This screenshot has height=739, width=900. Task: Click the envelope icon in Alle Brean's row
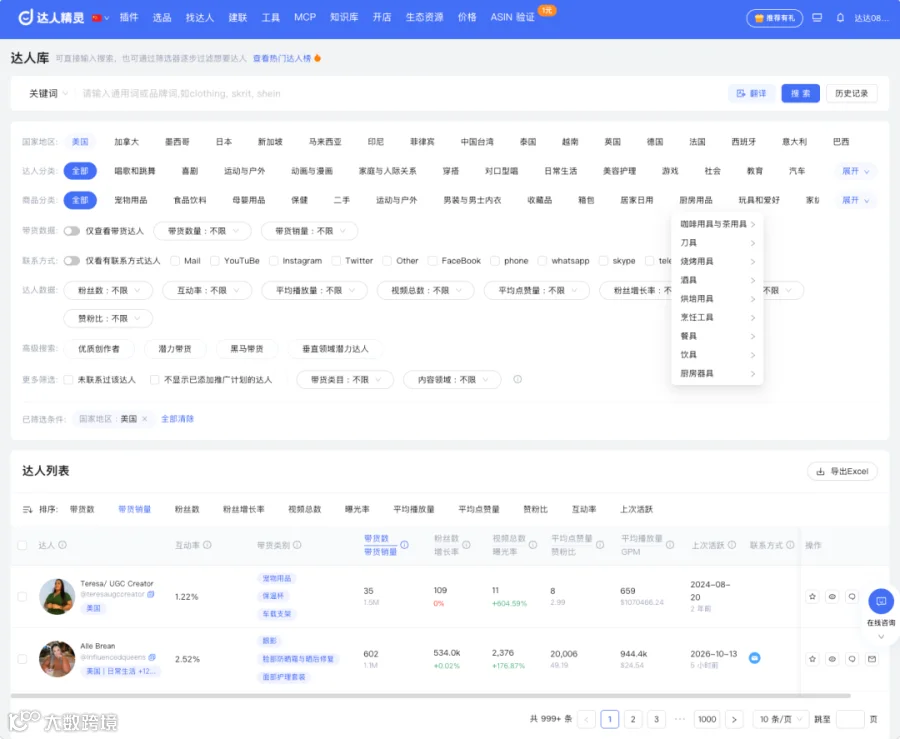[x=872, y=659]
